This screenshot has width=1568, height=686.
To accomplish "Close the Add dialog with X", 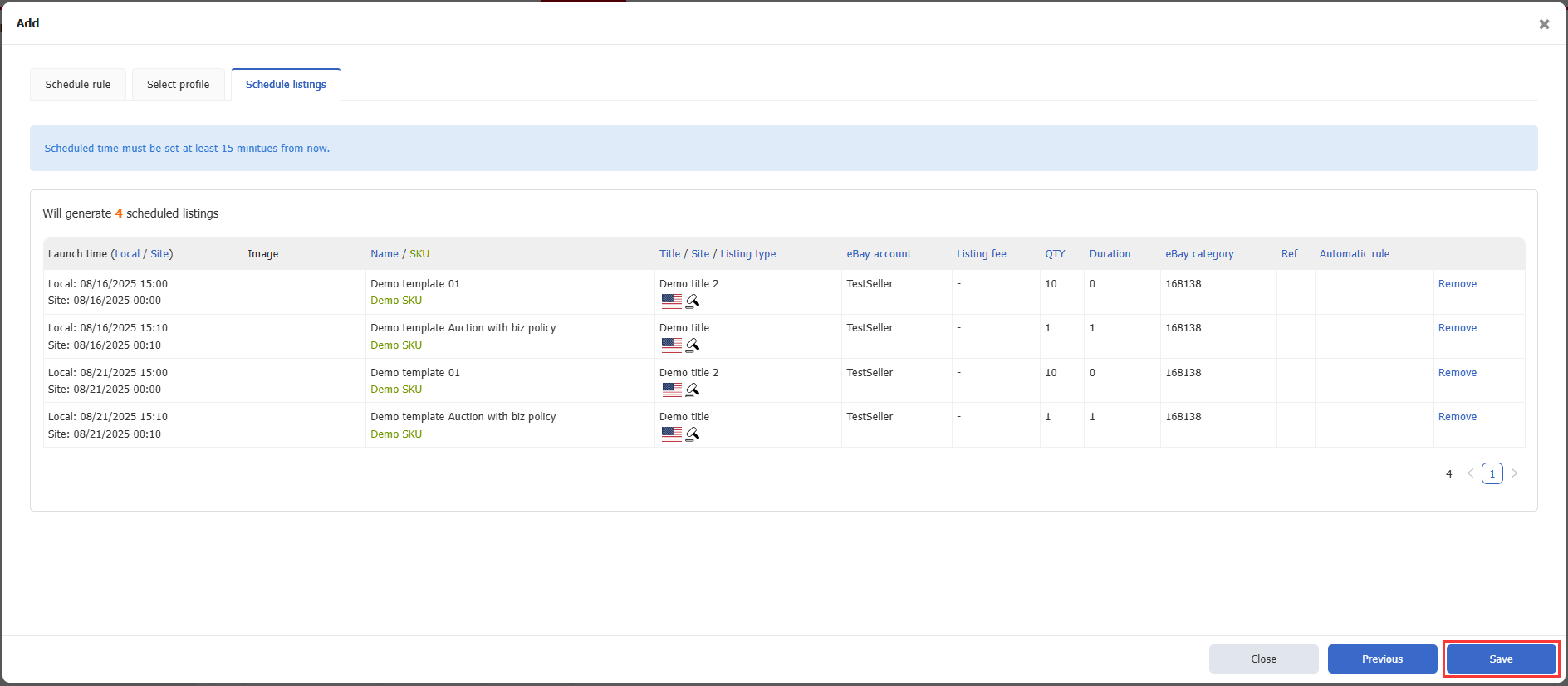I will point(1544,24).
